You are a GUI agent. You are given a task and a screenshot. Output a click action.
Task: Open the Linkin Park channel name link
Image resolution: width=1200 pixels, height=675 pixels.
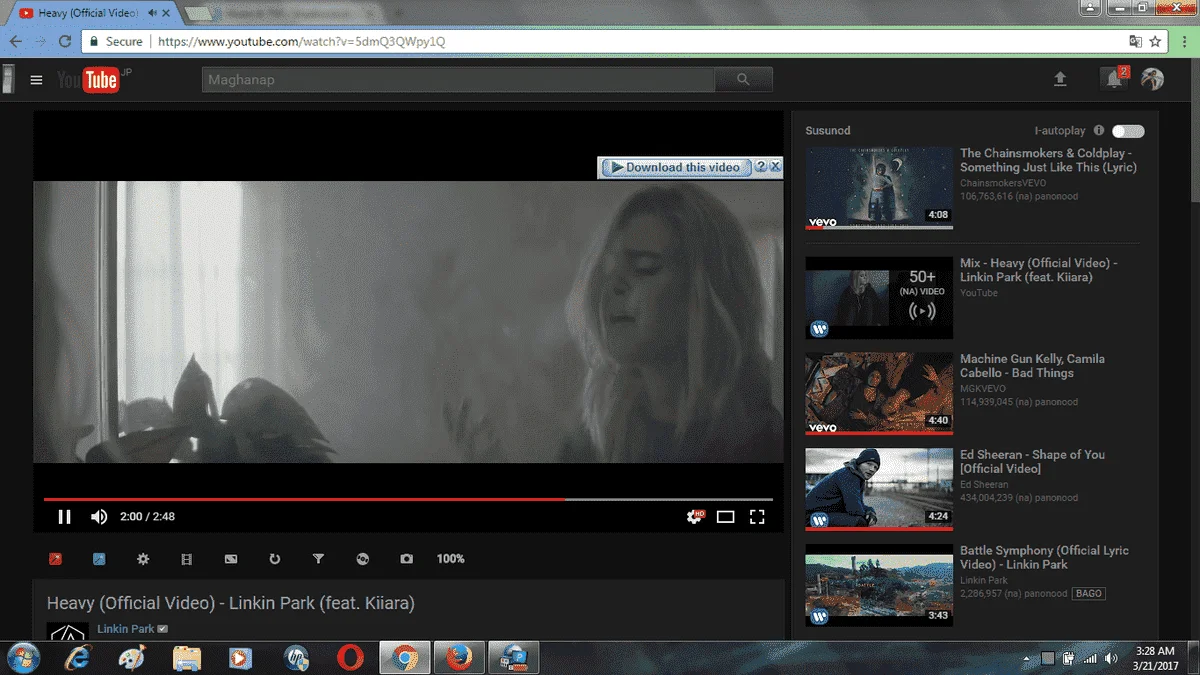126,629
